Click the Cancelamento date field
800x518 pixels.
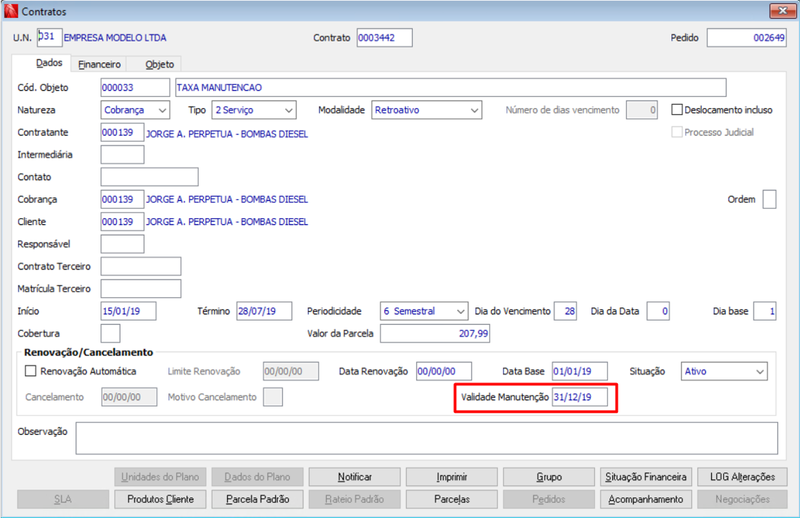[x=129, y=397]
